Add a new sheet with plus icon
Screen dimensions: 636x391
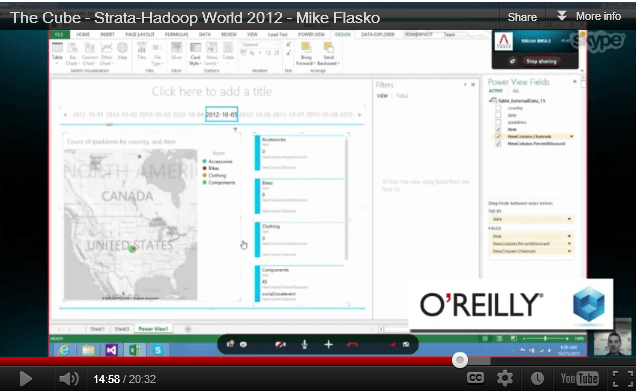coord(188,329)
